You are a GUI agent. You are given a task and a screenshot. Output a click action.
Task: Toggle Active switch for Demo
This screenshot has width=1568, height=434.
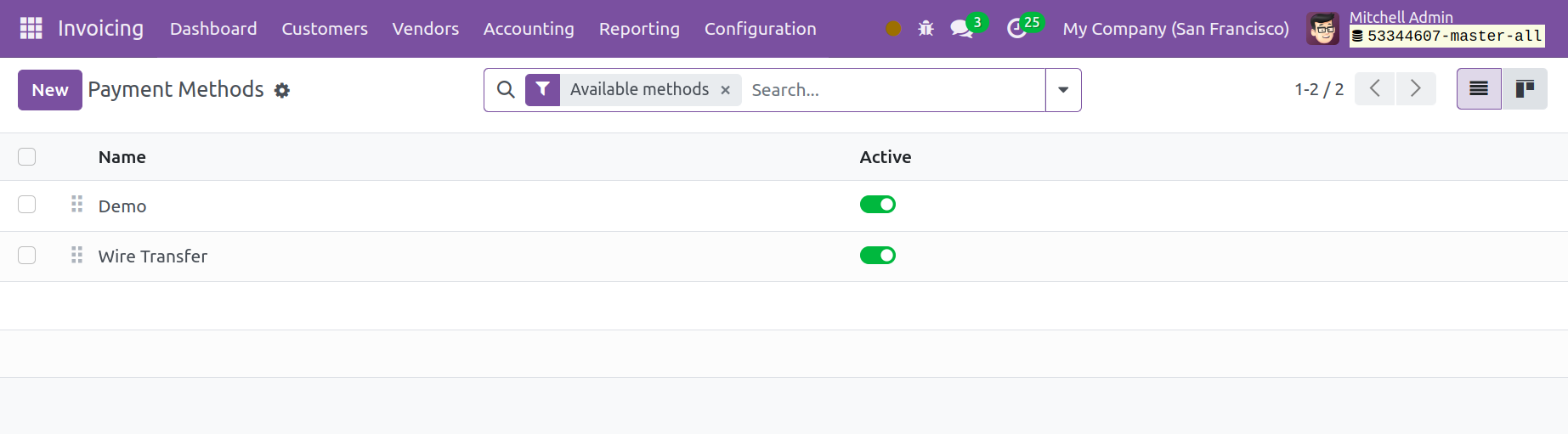[878, 205]
